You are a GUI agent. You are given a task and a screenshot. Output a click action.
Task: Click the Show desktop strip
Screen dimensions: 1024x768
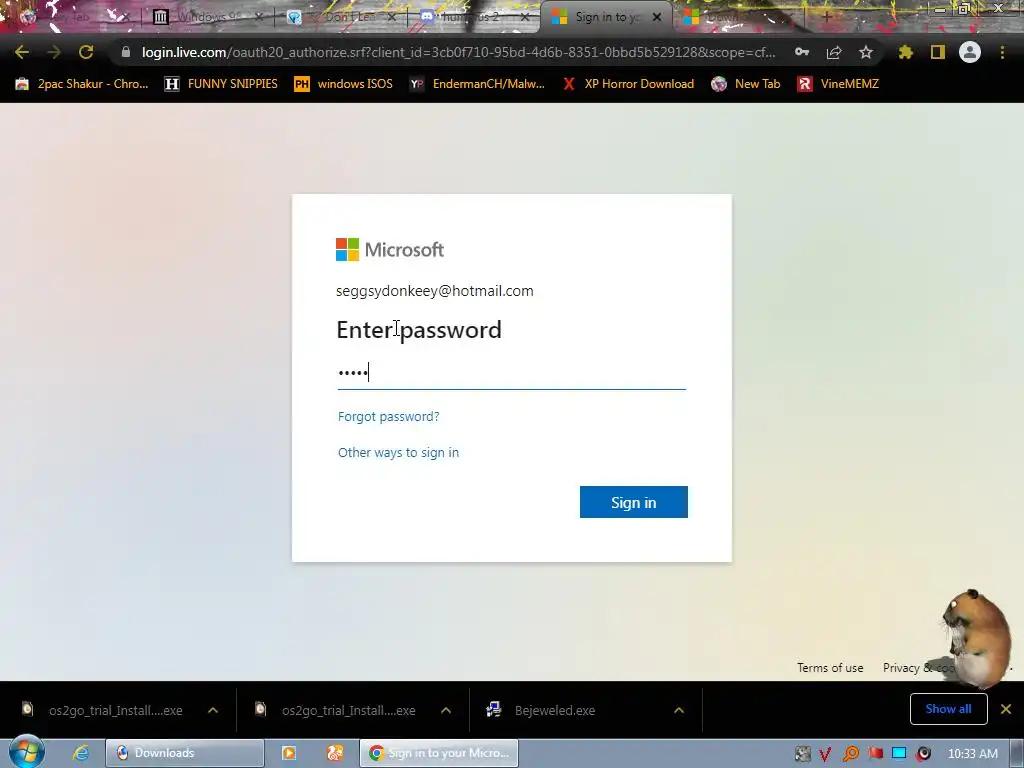[x=1017, y=753]
